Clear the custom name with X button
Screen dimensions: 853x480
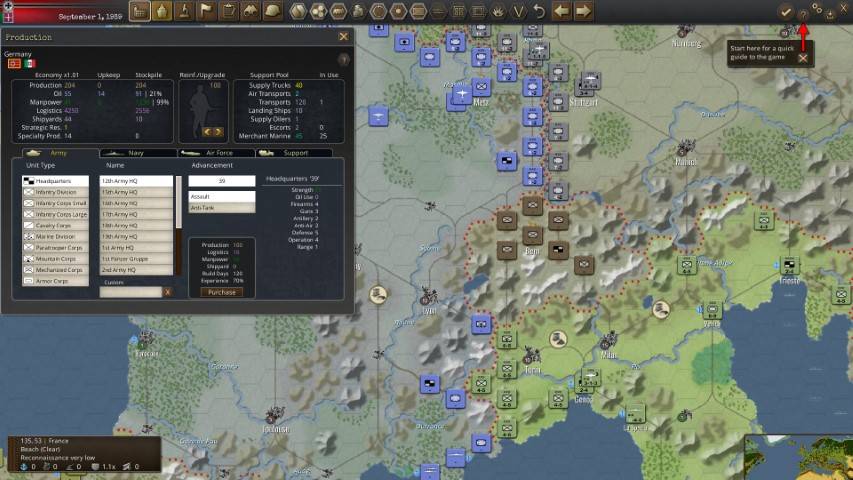click(167, 292)
